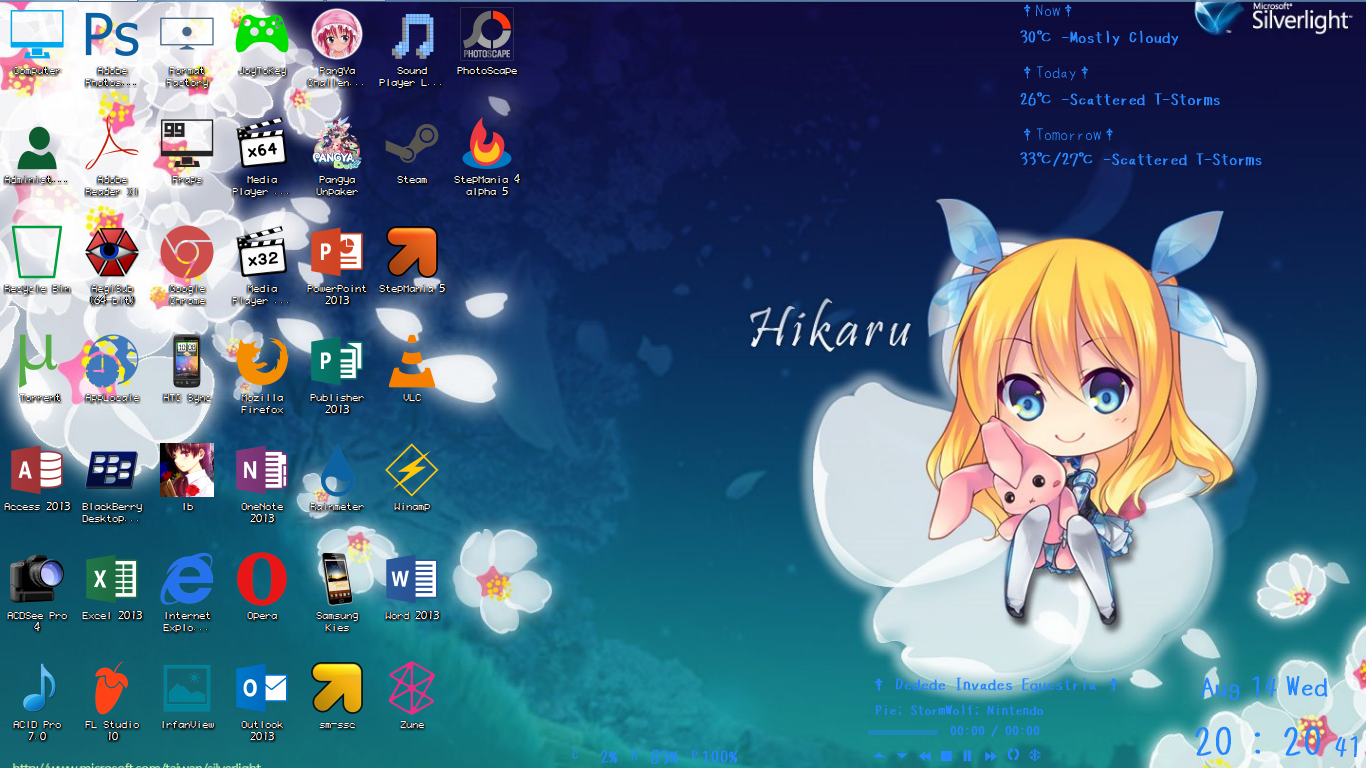The height and width of the screenshot is (768, 1366).
Task: Launch Adobe Reader XI
Action: coord(112,157)
